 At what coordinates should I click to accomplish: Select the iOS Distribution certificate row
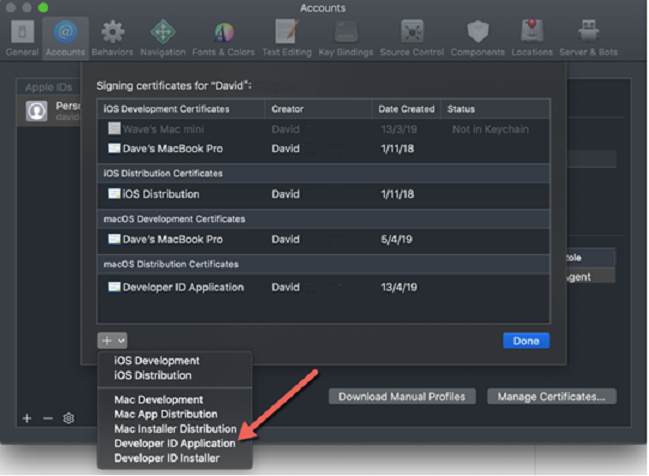pos(324,194)
